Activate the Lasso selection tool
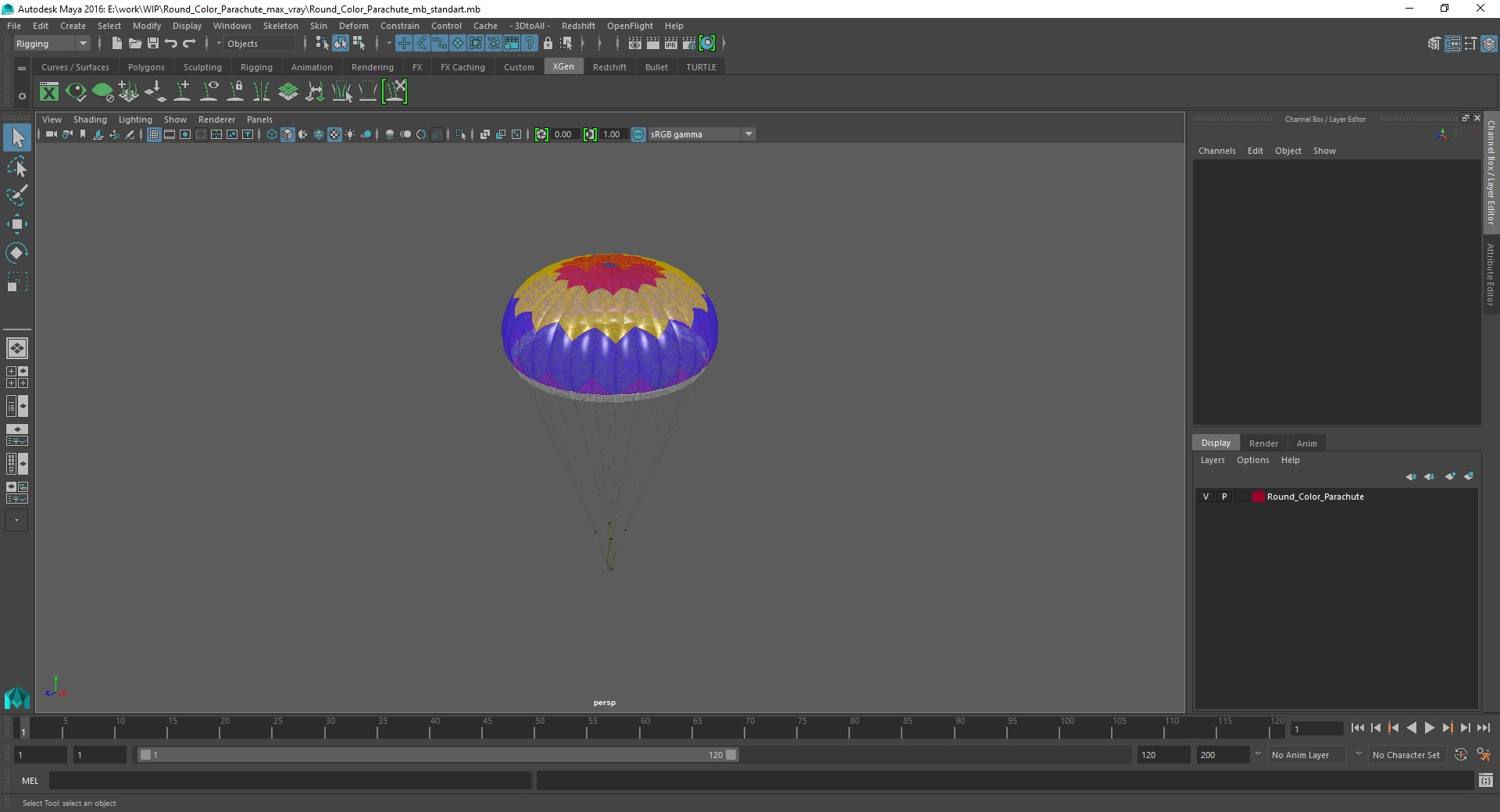 pos(17,167)
